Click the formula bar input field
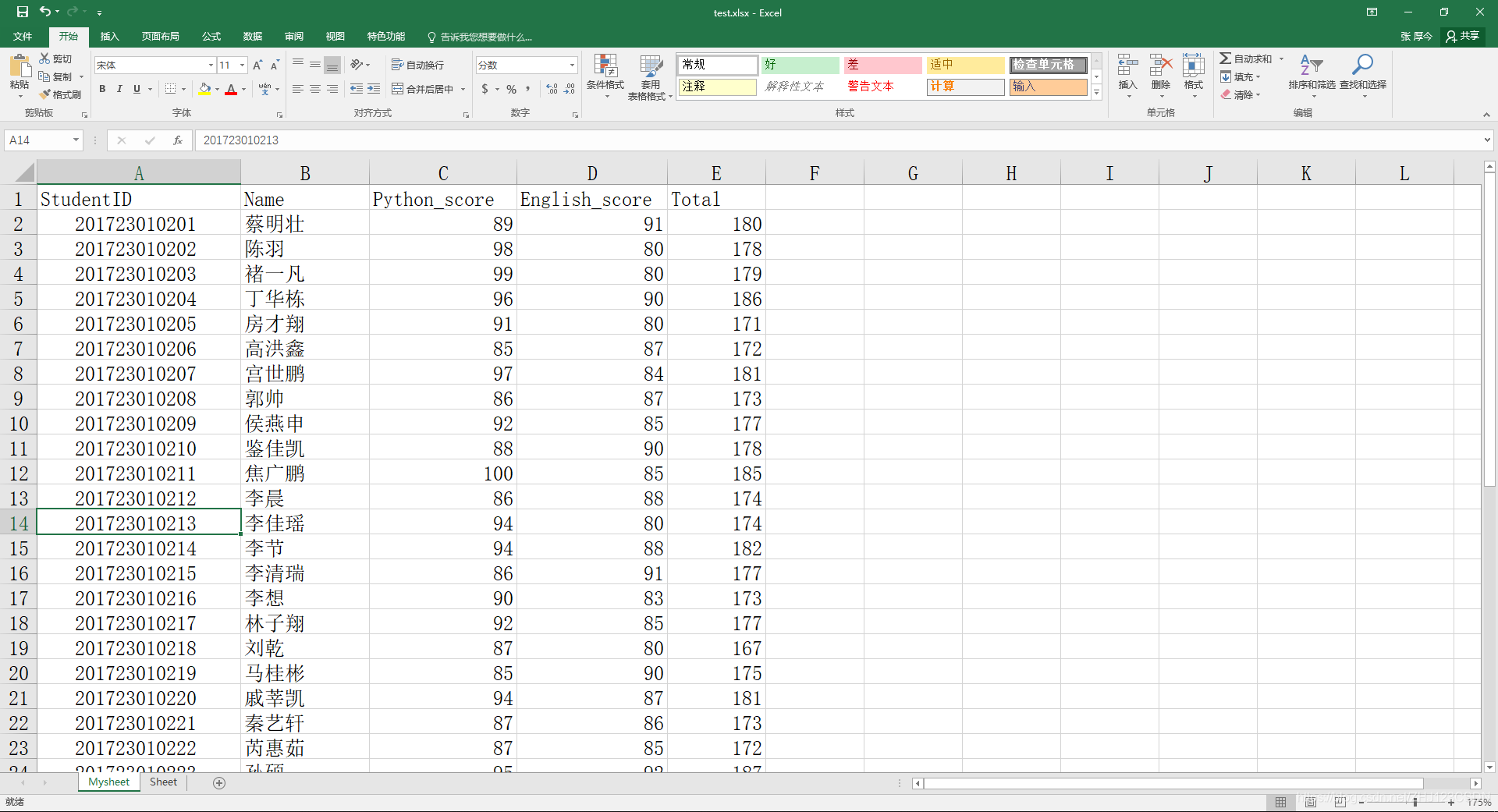The image size is (1498, 812). point(839,140)
